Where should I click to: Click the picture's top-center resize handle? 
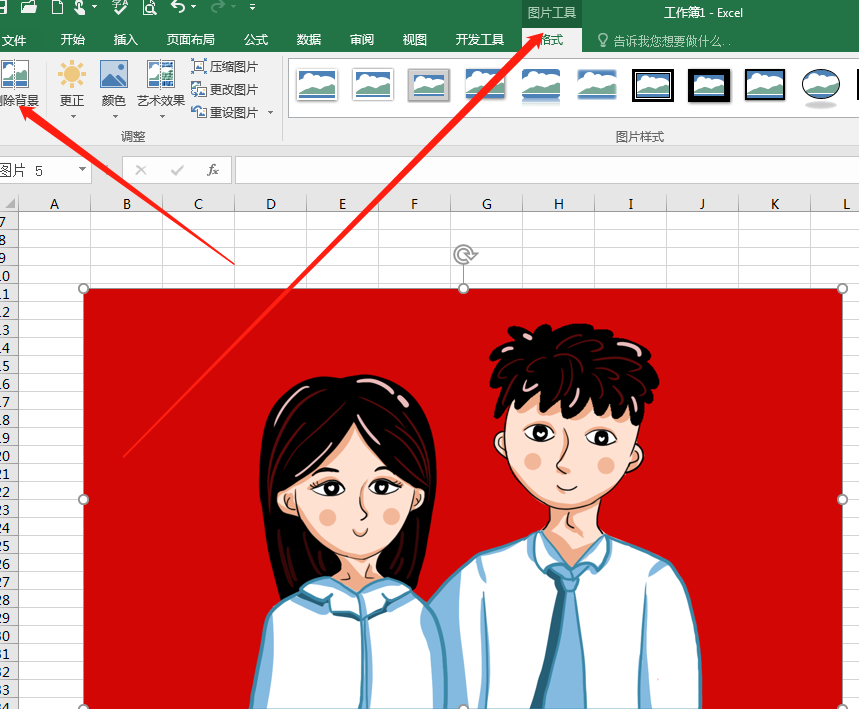463,288
